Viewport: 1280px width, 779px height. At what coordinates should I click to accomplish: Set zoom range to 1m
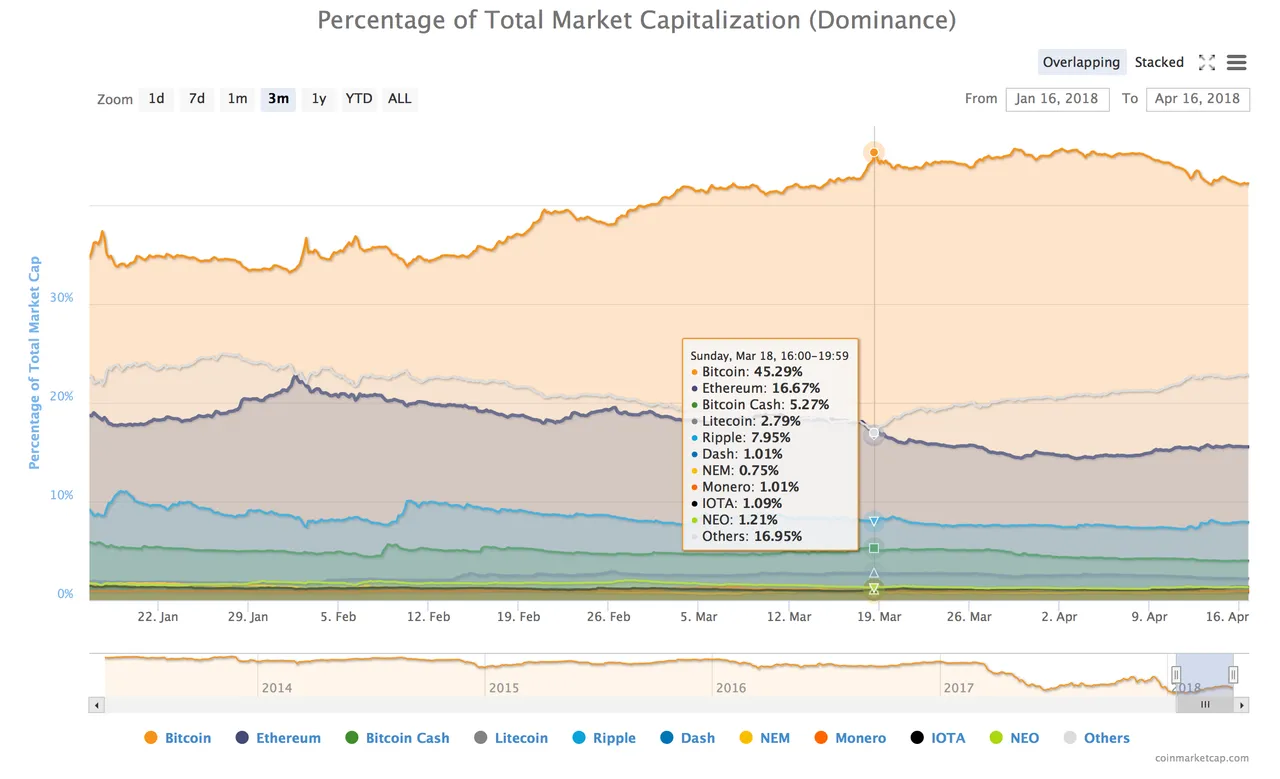pyautogui.click(x=237, y=98)
